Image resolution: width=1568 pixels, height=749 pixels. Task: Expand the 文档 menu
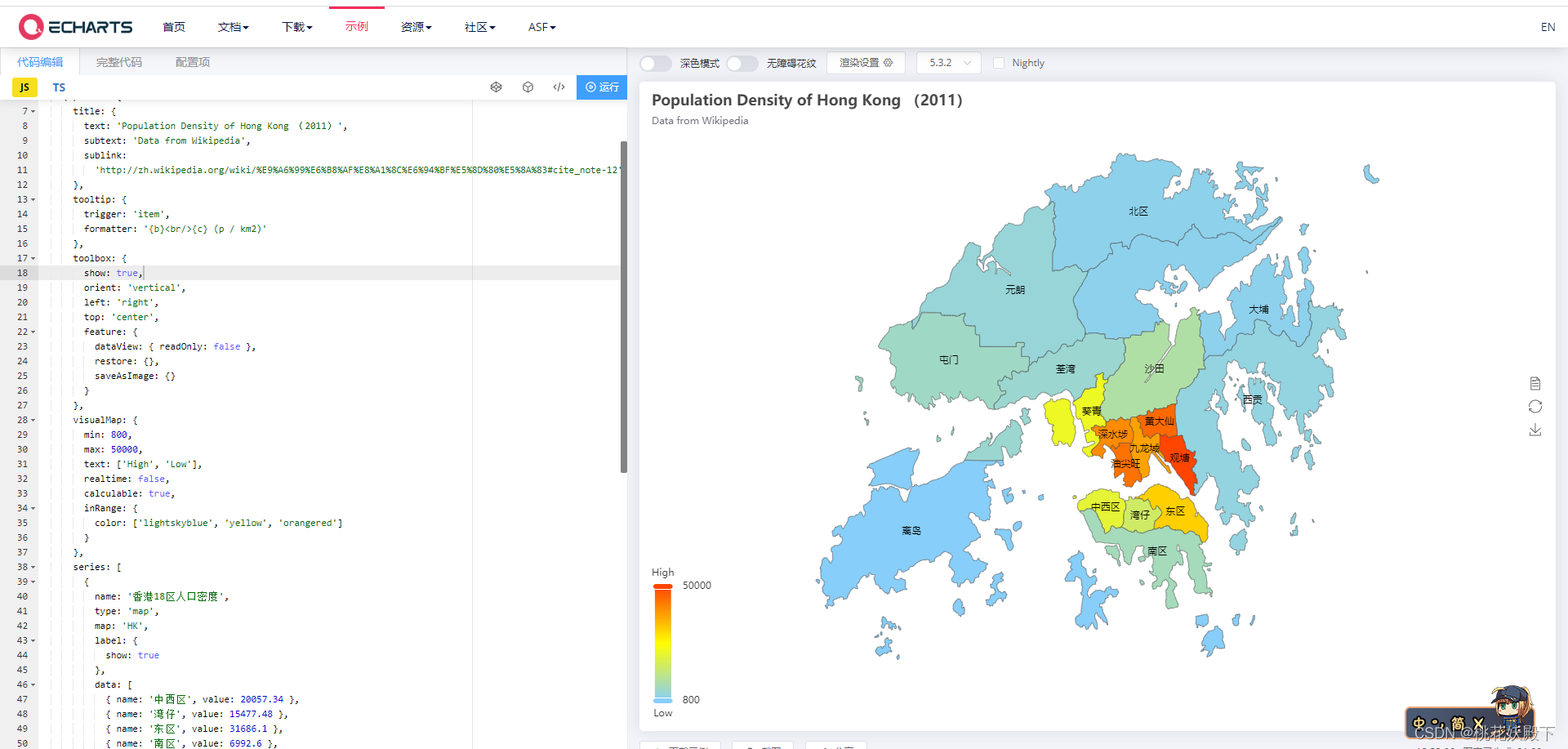[x=234, y=26]
